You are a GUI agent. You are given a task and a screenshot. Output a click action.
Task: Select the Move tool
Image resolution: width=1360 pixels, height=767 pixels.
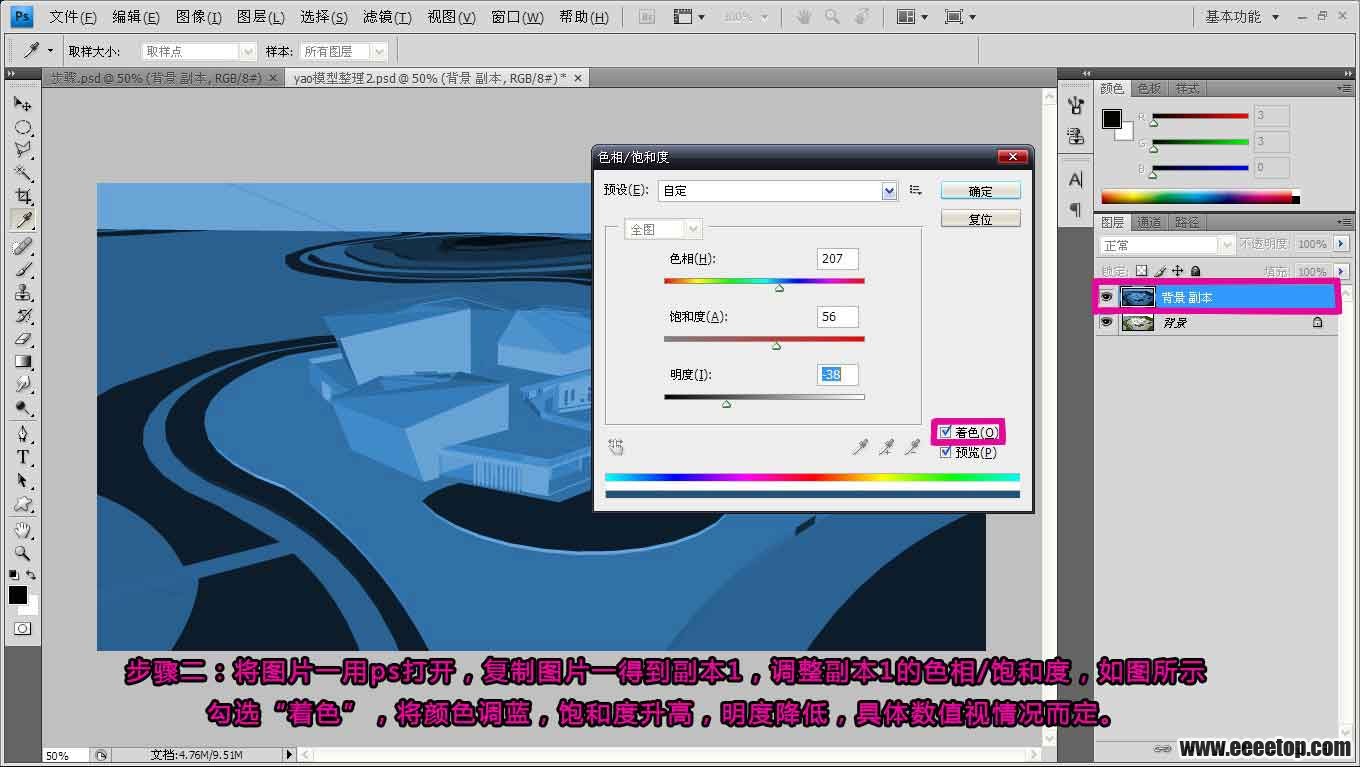tap(22, 103)
